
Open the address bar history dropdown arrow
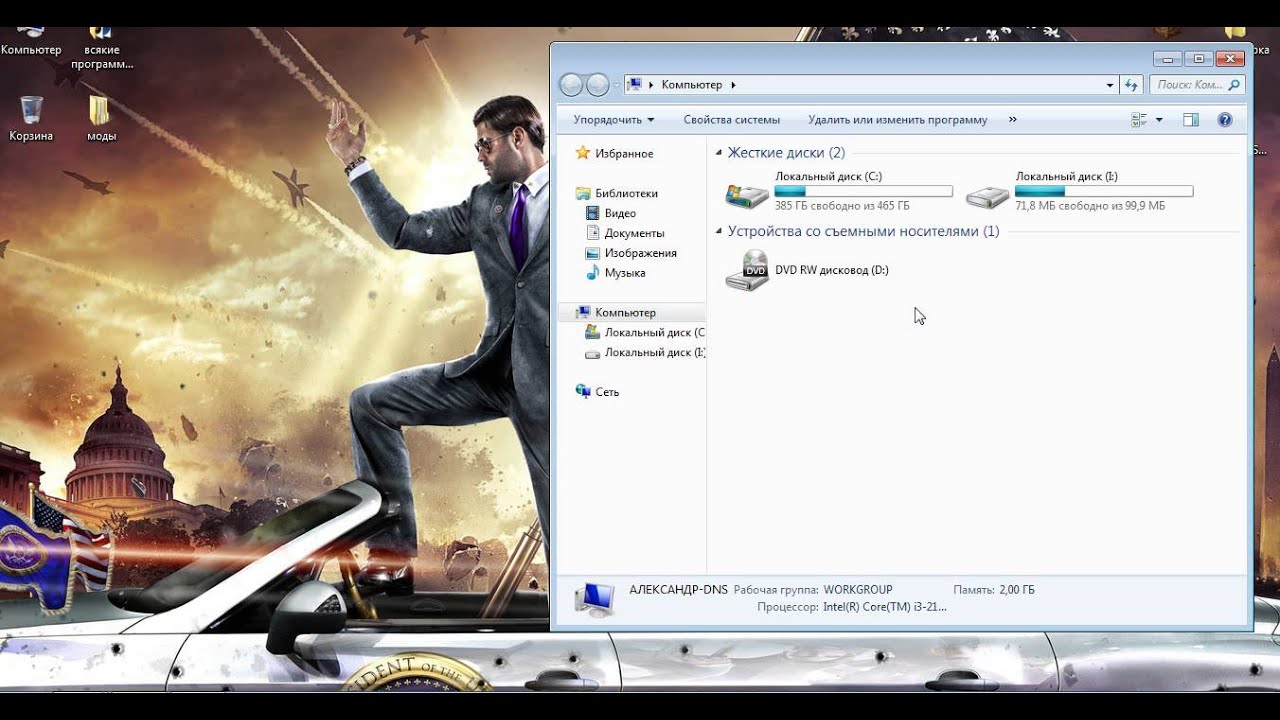1110,85
